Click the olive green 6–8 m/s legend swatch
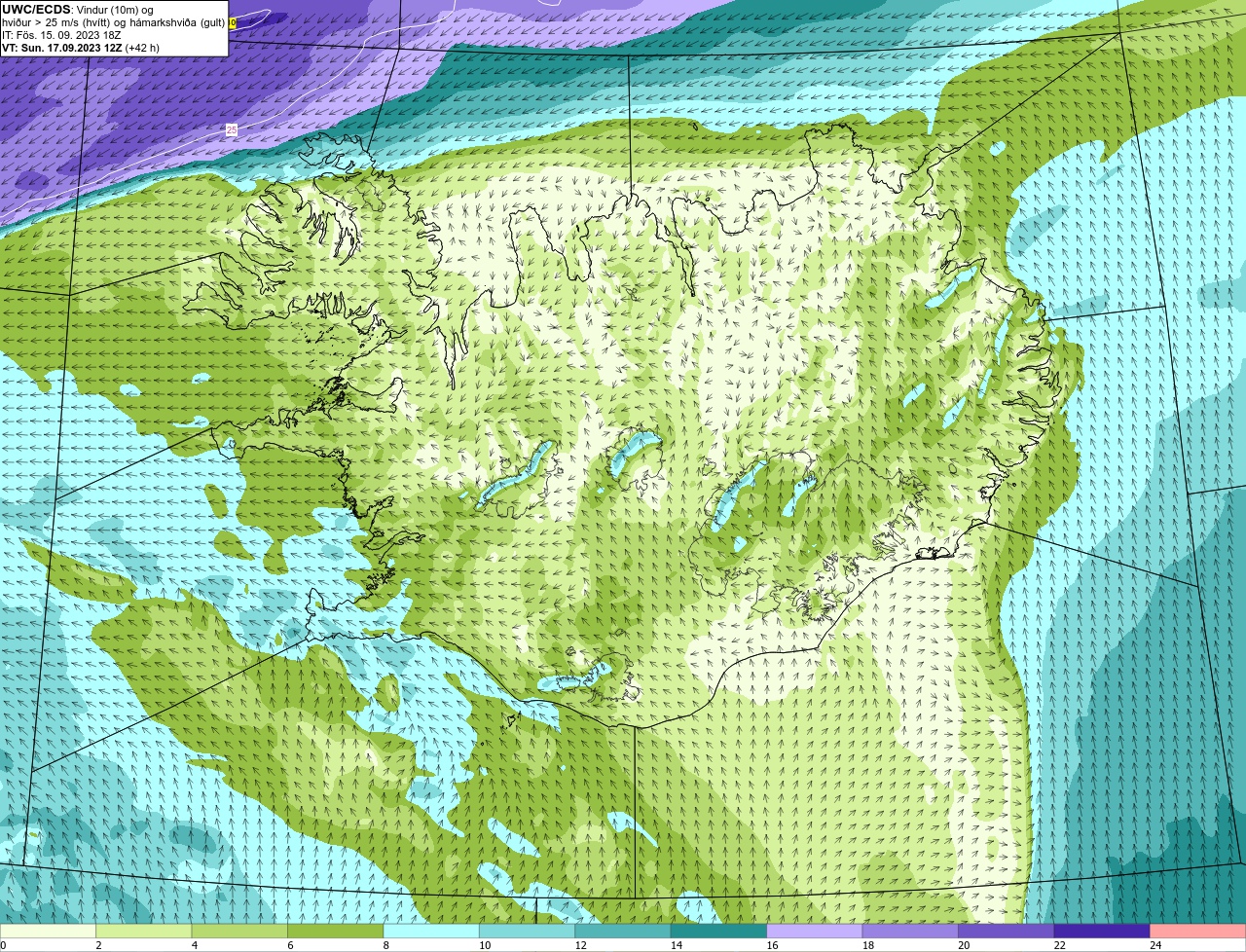Viewport: 1246px width, 952px height. tap(335, 931)
